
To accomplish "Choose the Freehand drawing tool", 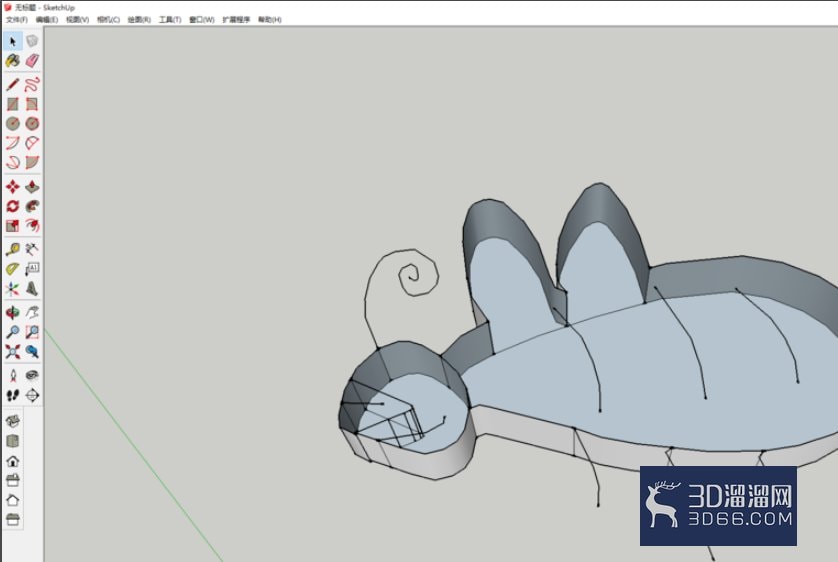I will (32, 84).
